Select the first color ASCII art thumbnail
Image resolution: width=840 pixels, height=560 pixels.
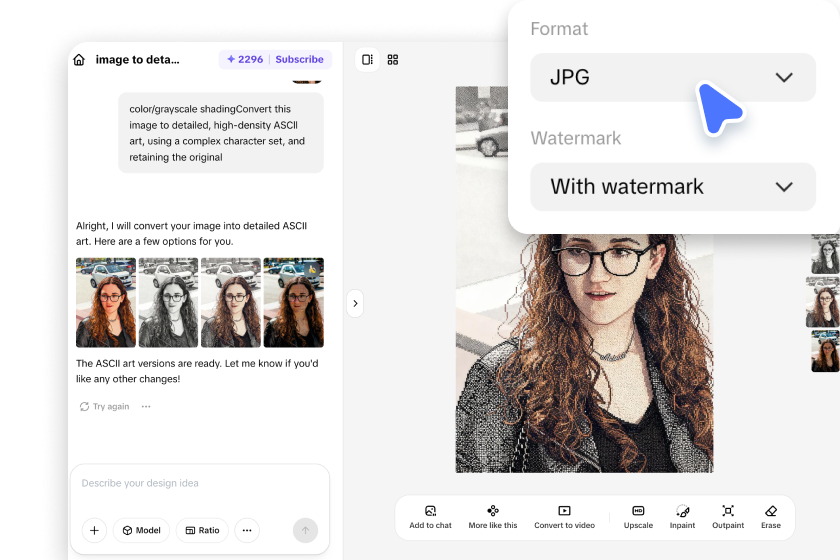(x=106, y=302)
